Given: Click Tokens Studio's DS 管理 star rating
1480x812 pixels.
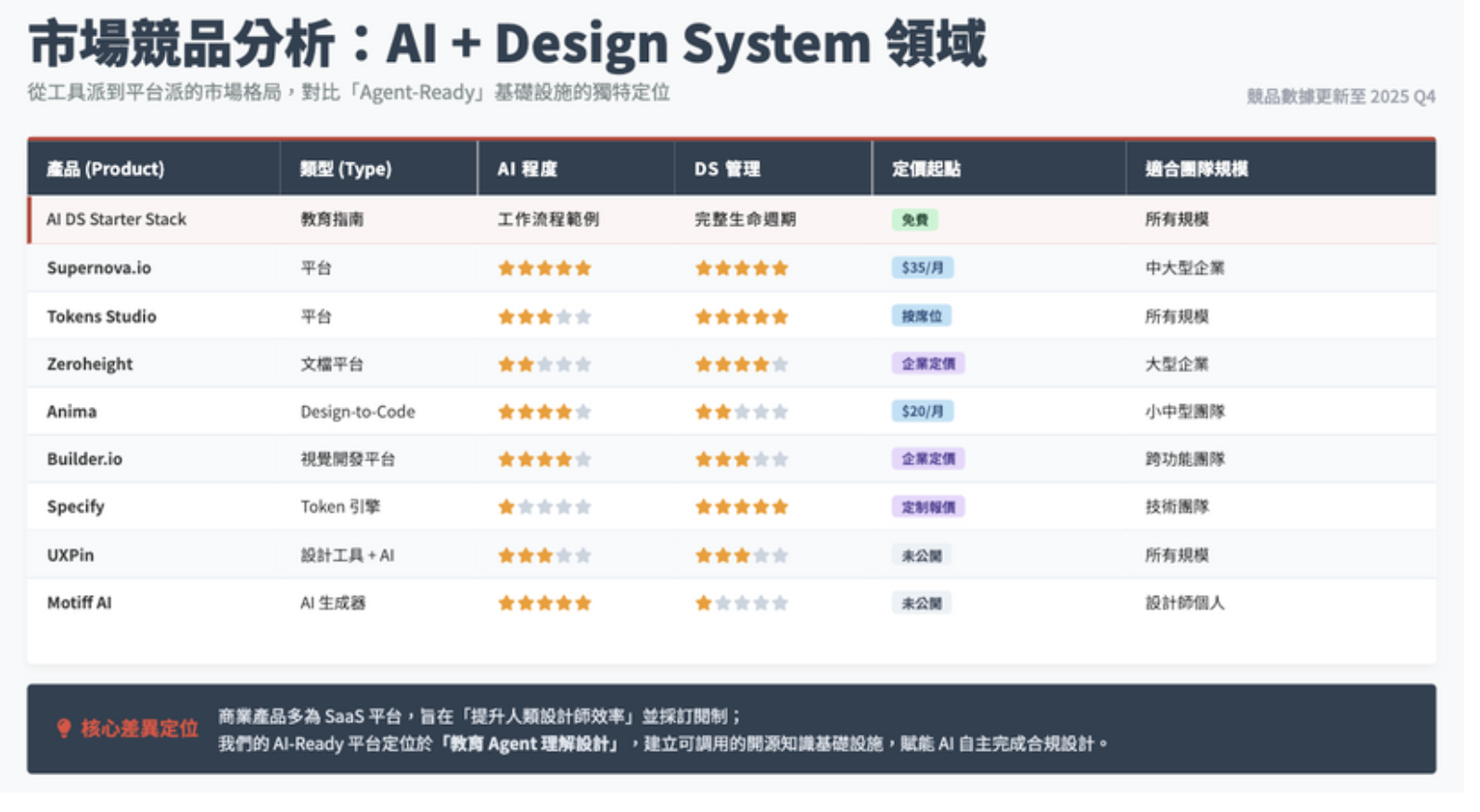Looking at the screenshot, I should [x=742, y=317].
